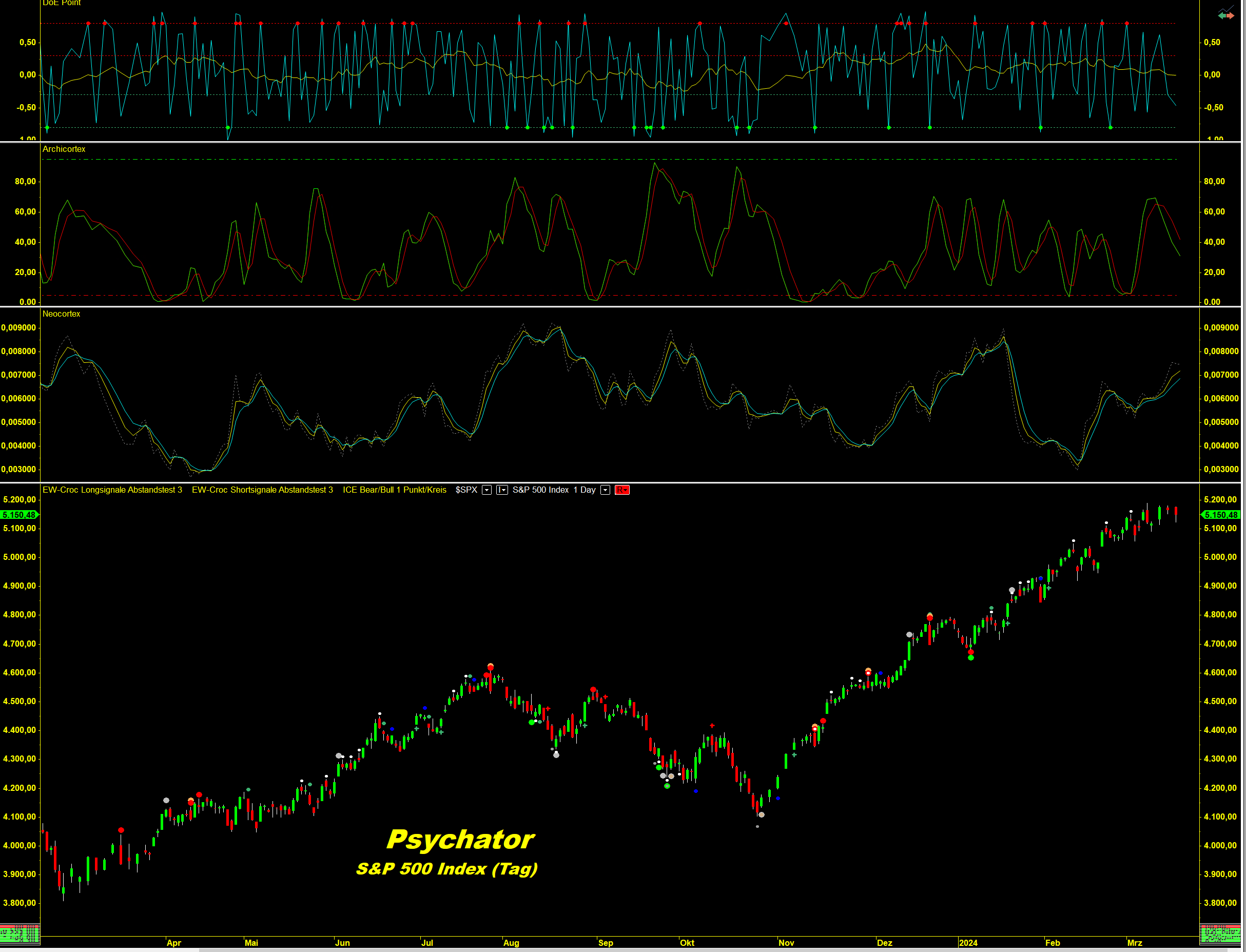Click the Psychator title text on the chart
This screenshot has height=952, width=1246.
point(460,840)
